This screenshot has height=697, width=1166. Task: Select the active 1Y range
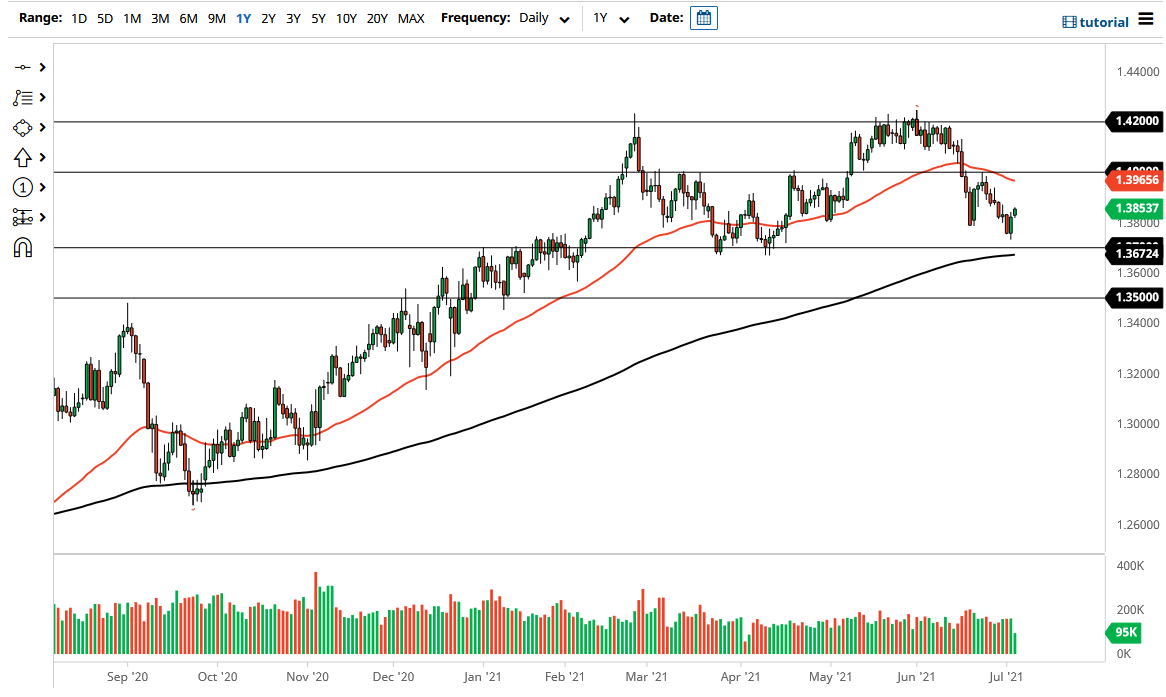pyautogui.click(x=243, y=19)
